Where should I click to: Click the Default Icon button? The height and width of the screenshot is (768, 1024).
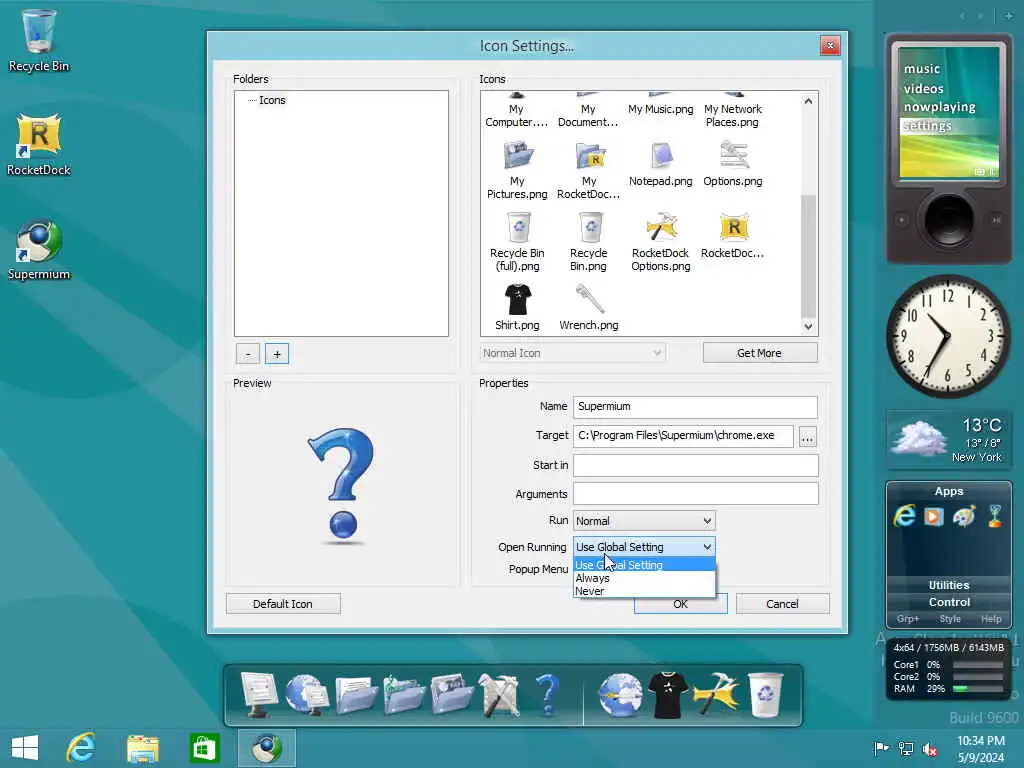tap(283, 604)
